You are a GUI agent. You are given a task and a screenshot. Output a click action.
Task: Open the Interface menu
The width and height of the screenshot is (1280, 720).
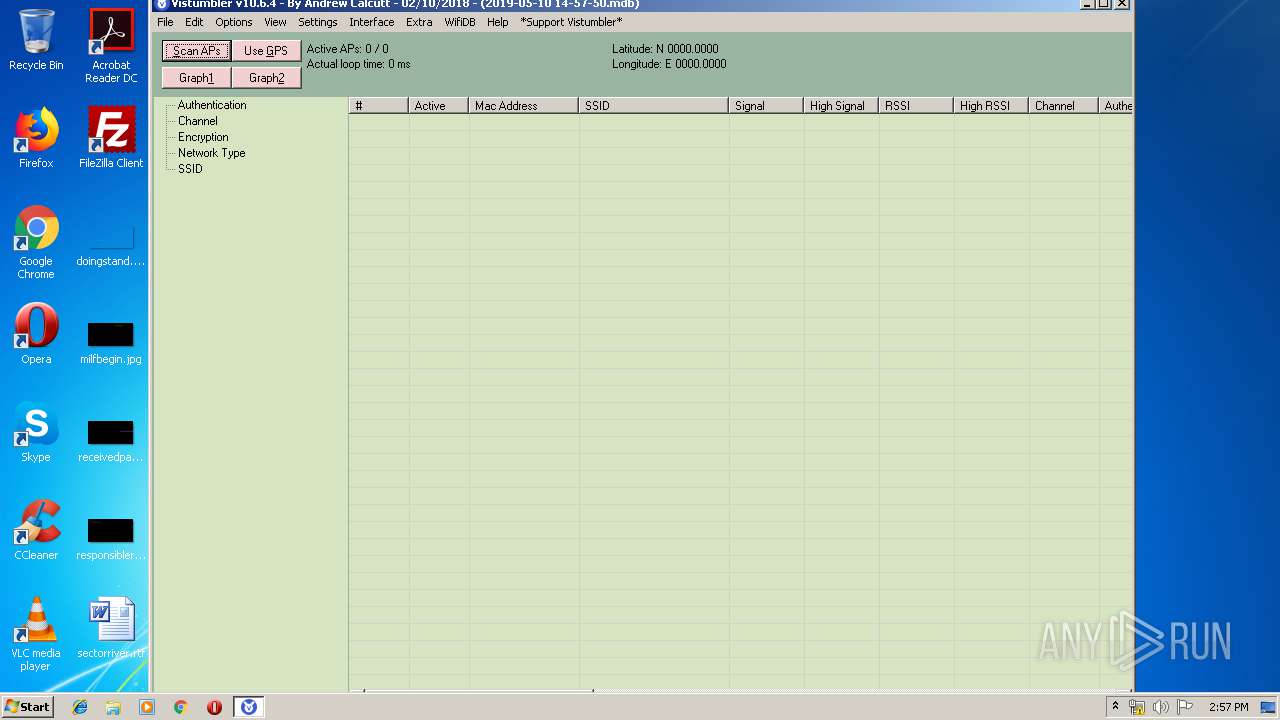[372, 22]
